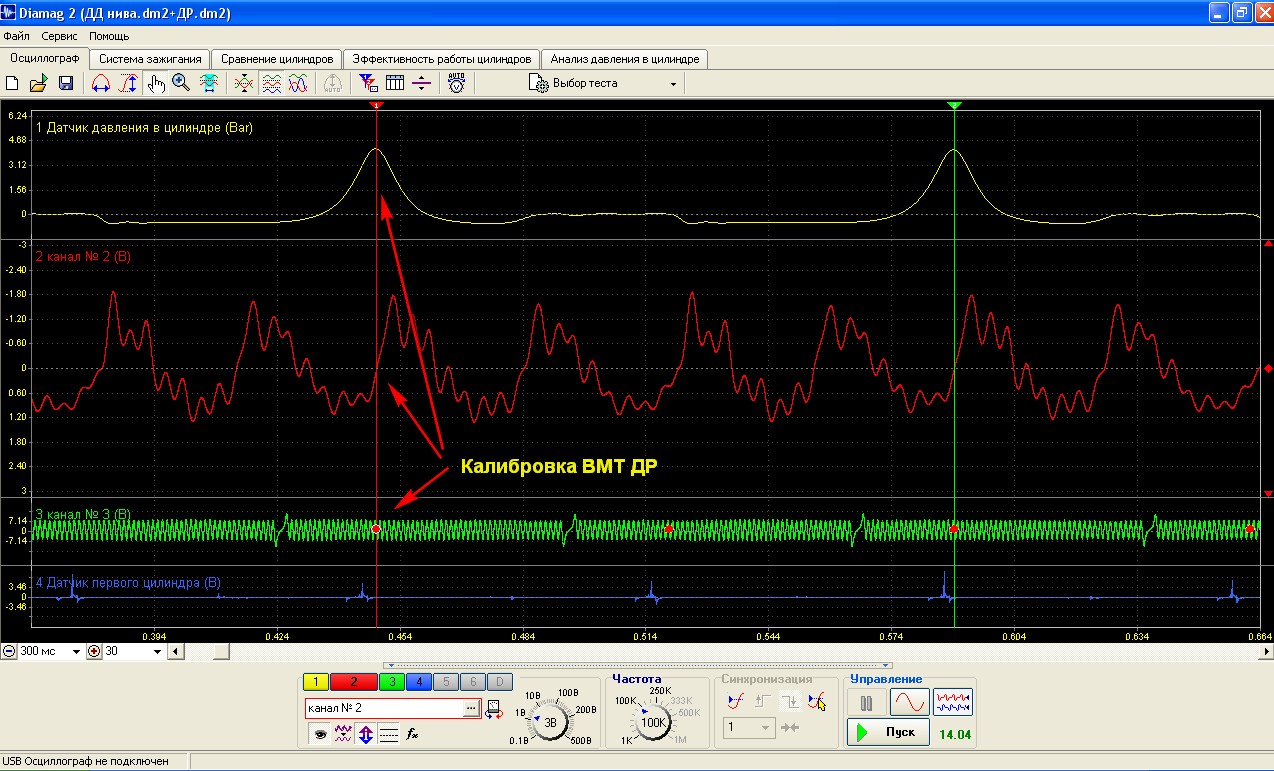Collapse the bottom control panel with dotted expander

(x=637, y=665)
